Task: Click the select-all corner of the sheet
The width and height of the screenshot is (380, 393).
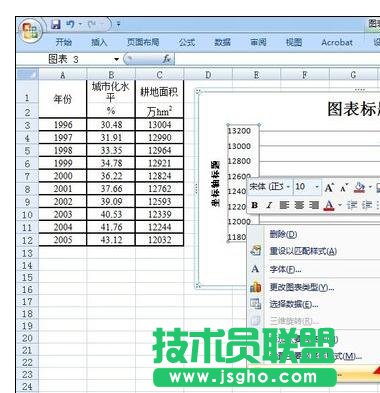Action: coord(28,75)
